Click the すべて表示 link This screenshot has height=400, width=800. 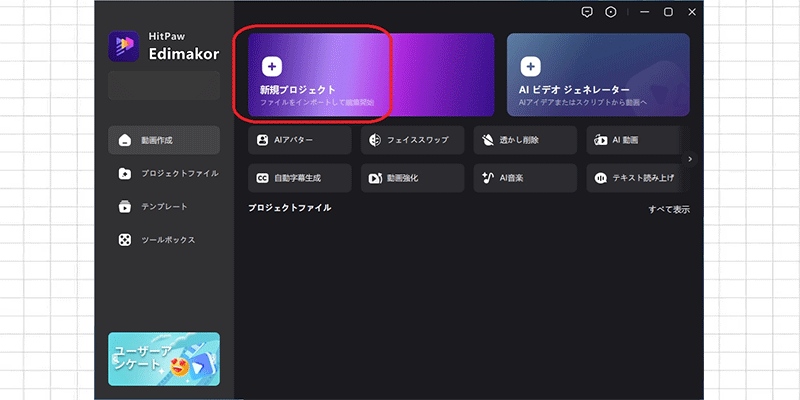(x=669, y=209)
